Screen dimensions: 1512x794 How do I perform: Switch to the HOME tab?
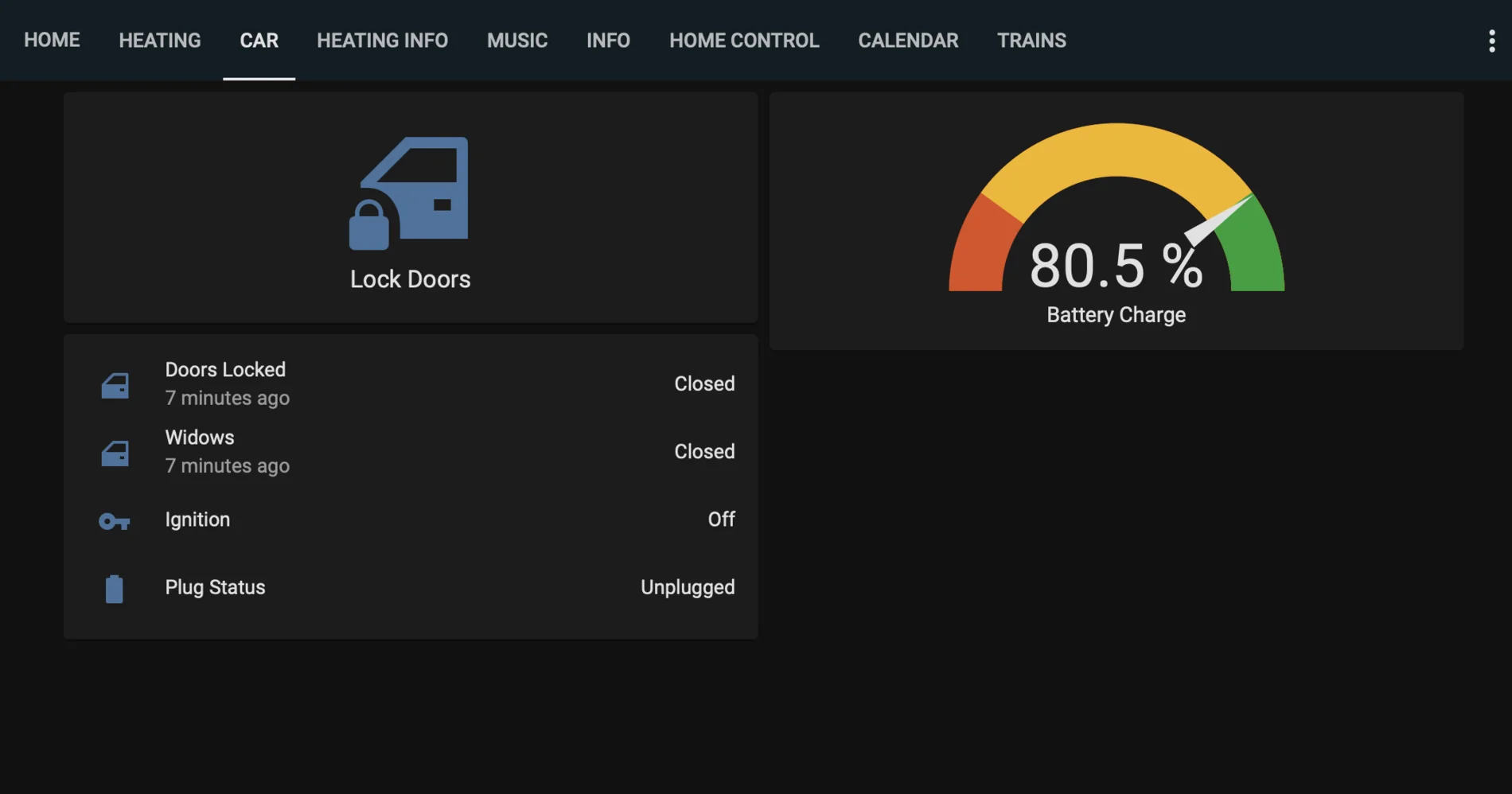tap(52, 41)
